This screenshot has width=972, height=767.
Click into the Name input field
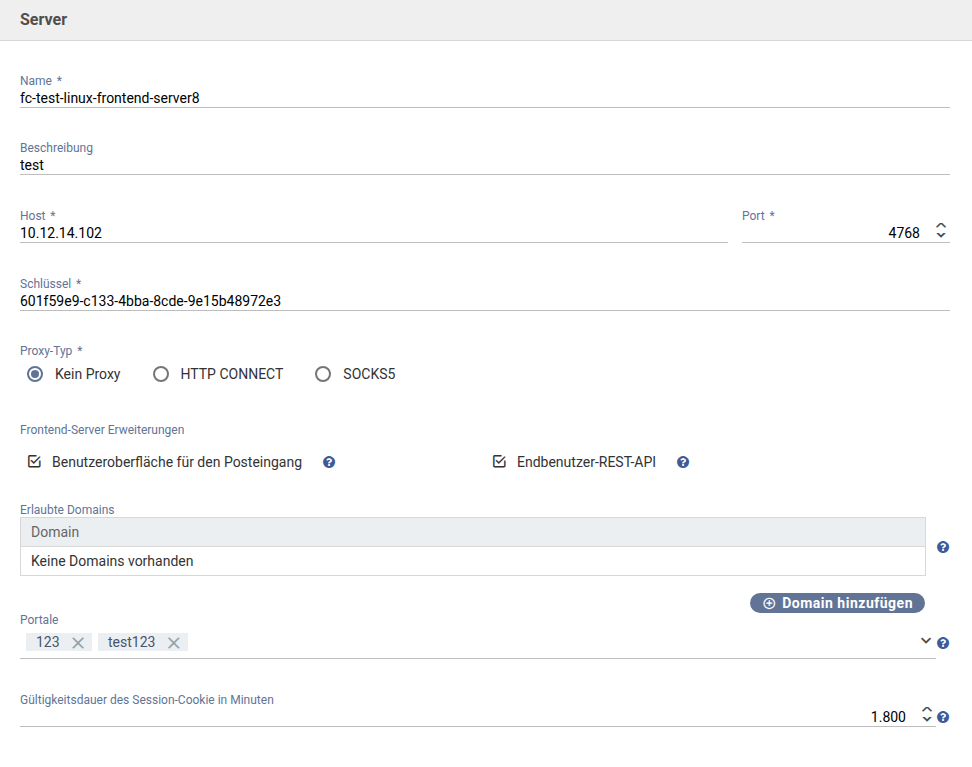[x=484, y=98]
